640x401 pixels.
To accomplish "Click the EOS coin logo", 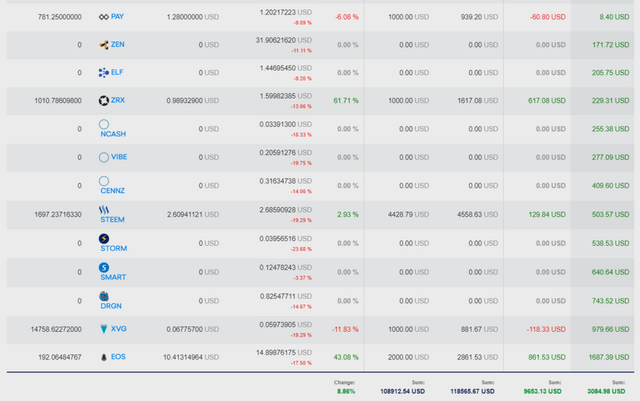I will pos(104,357).
